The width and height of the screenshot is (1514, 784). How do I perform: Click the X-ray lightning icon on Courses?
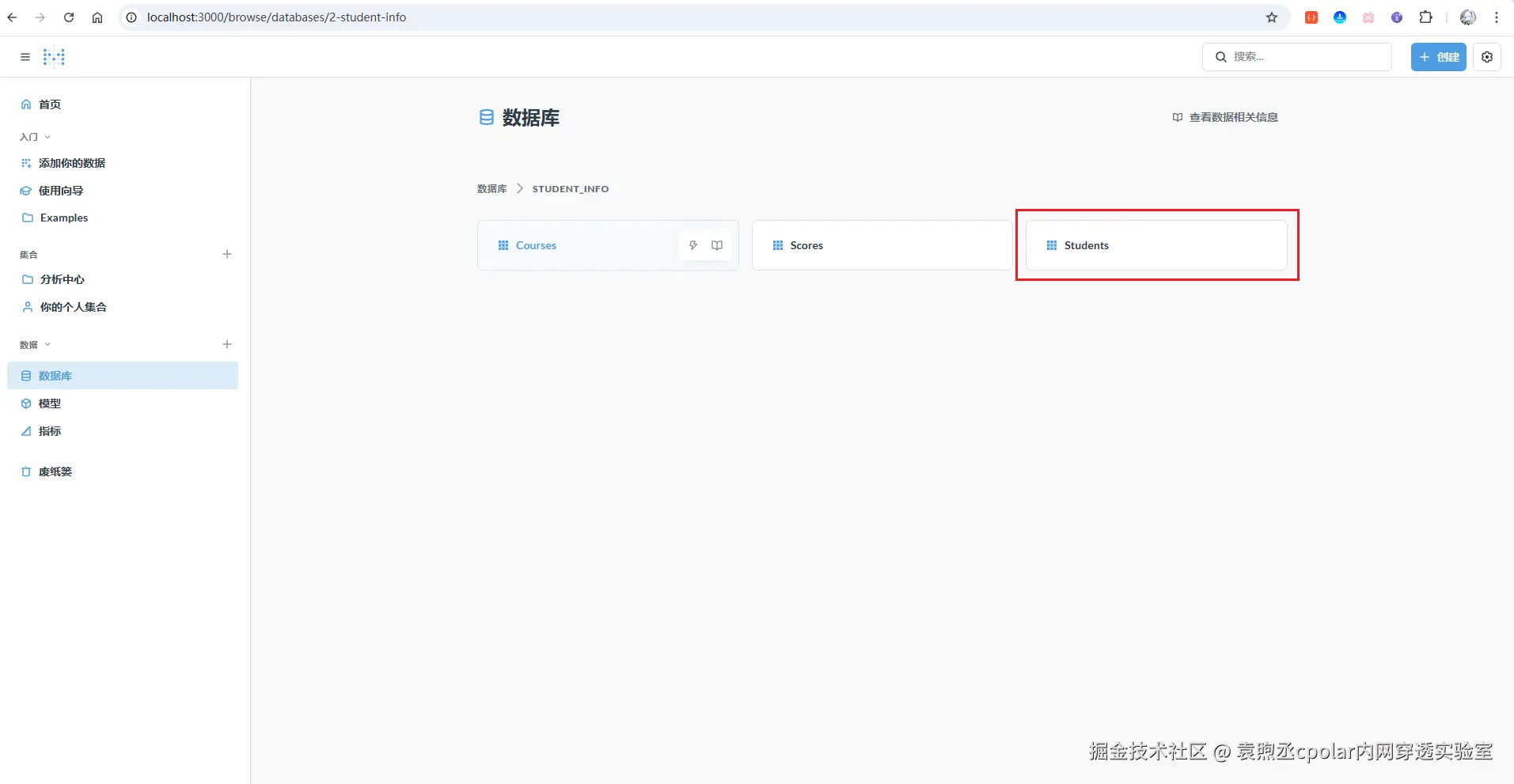(x=693, y=245)
